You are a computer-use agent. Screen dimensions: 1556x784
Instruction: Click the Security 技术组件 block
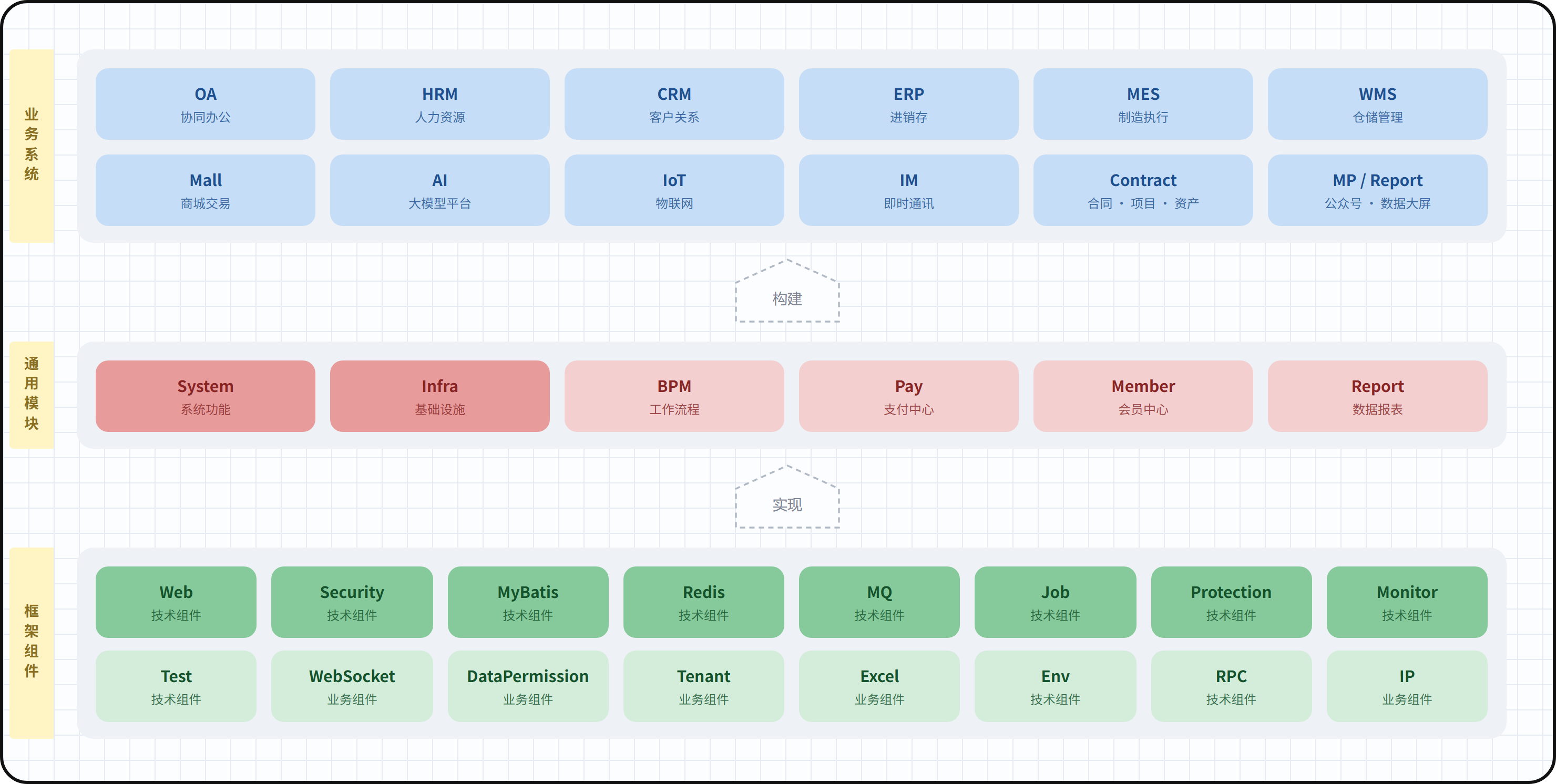(352, 602)
